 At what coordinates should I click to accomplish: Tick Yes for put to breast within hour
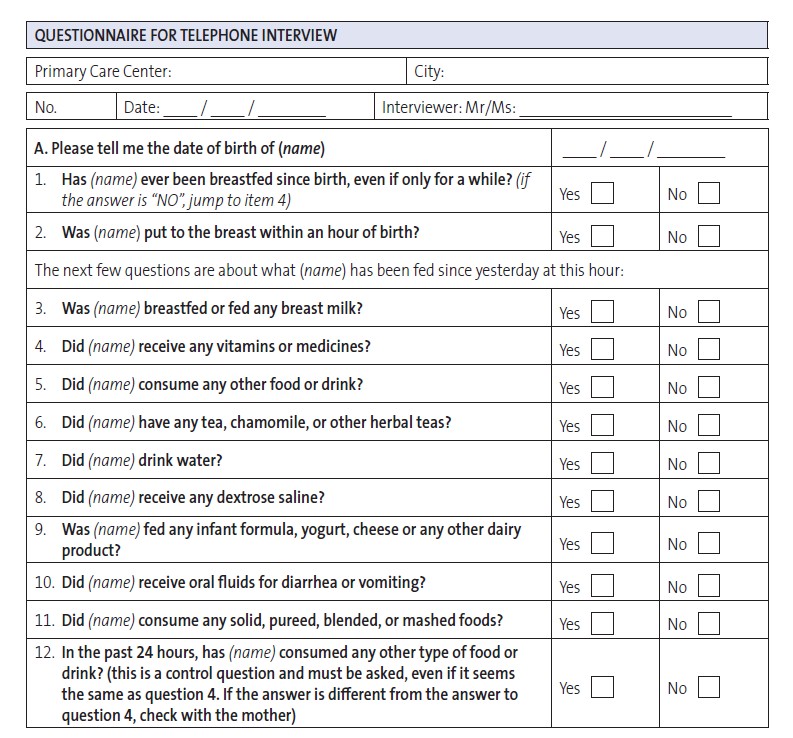coord(602,236)
